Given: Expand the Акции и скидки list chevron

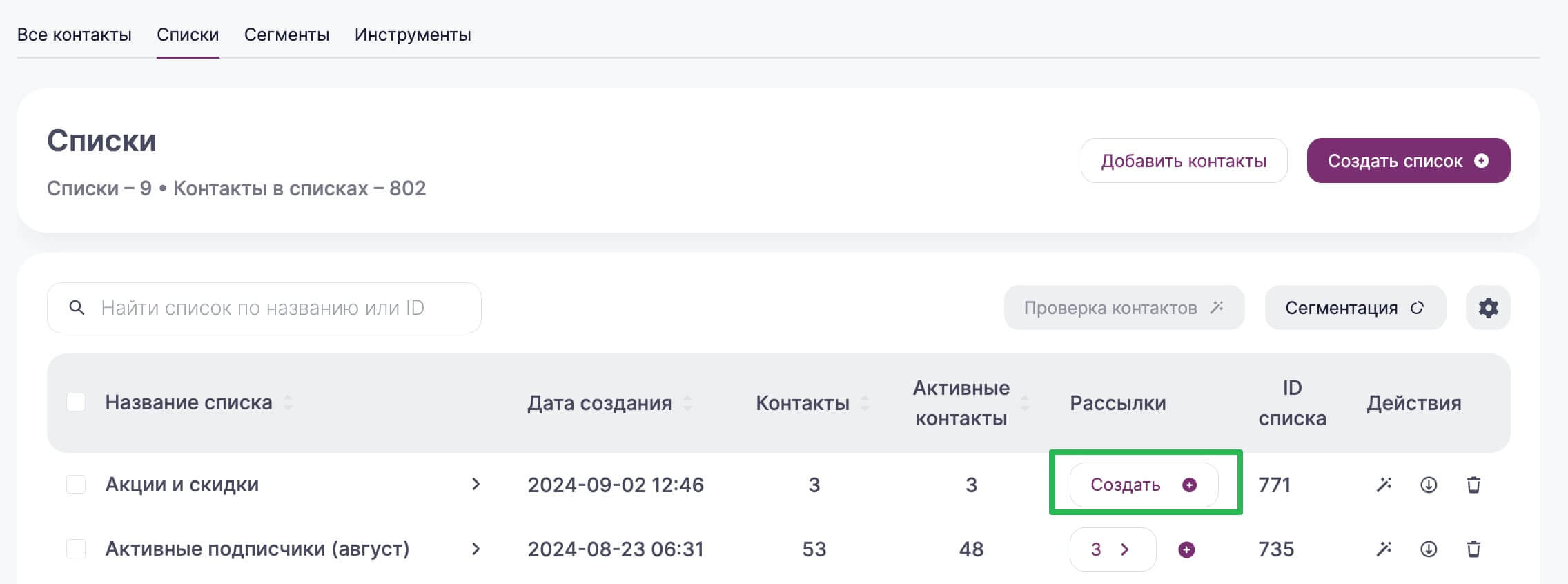Looking at the screenshot, I should coord(476,485).
